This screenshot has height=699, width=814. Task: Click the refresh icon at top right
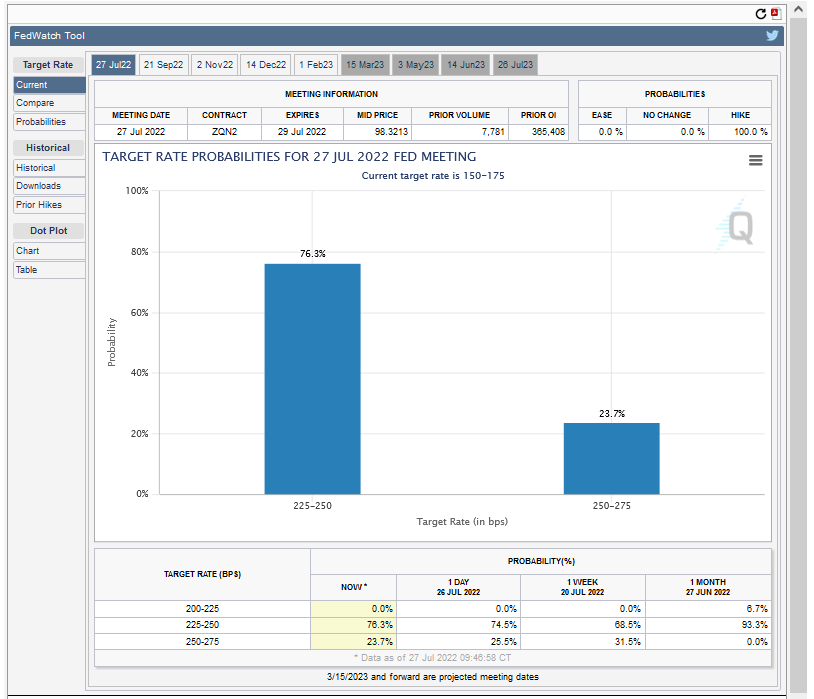click(761, 14)
